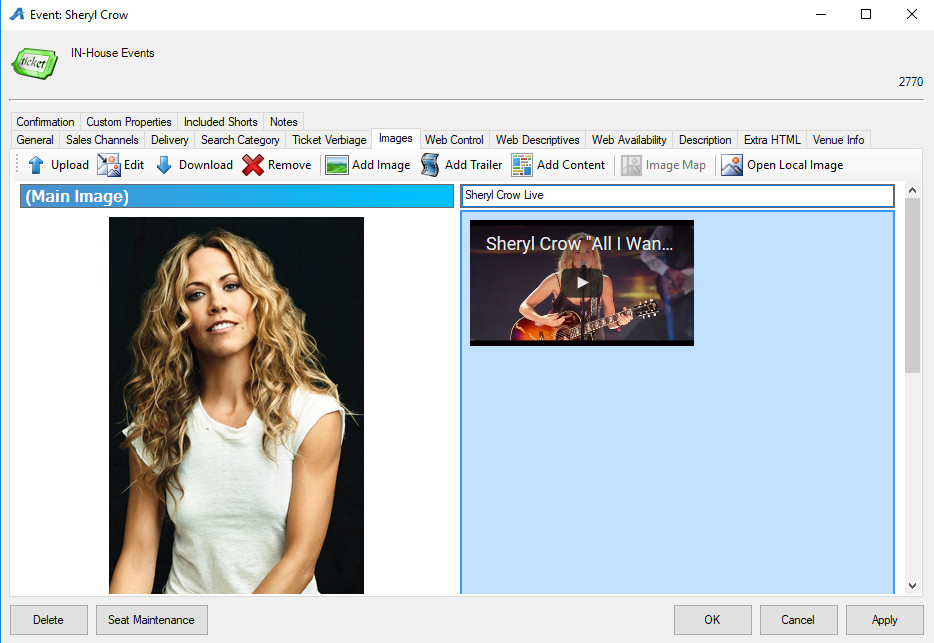Click the scrollbar down arrow
The height and width of the screenshot is (643, 934).
click(x=912, y=586)
